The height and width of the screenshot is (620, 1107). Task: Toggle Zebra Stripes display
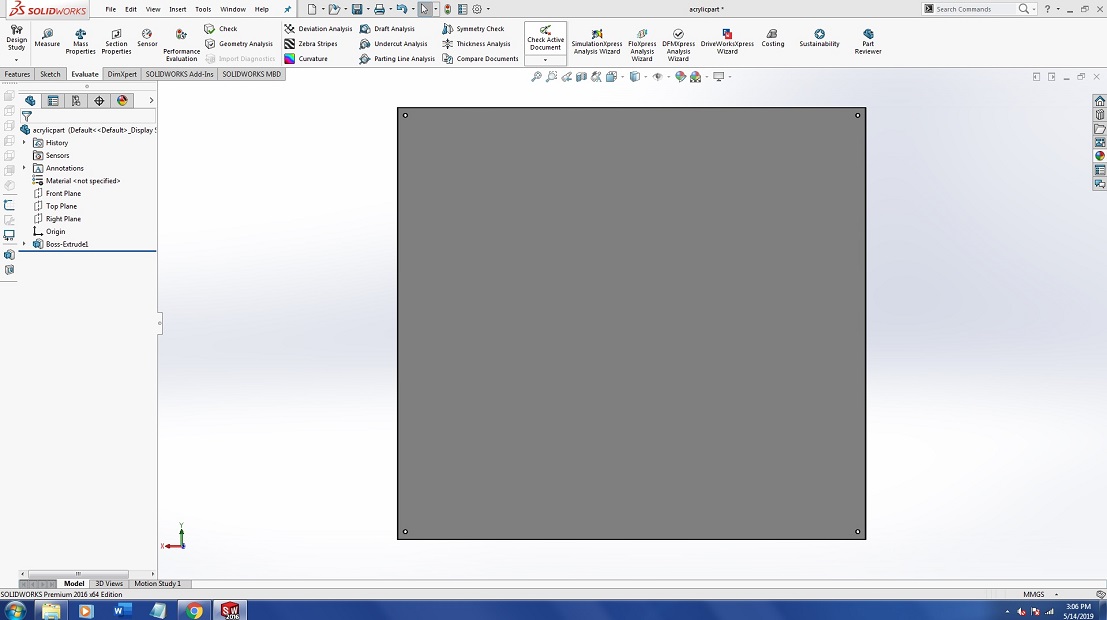[311, 44]
